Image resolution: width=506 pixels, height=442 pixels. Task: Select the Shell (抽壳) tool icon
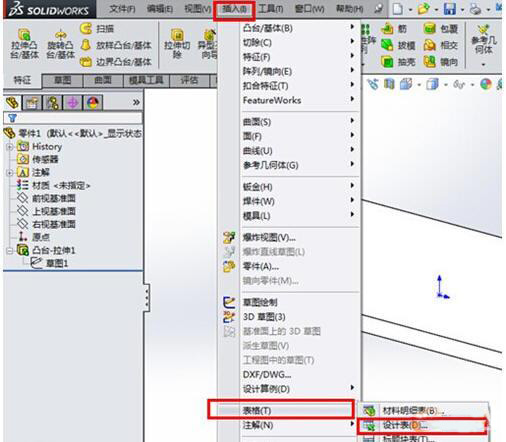pyautogui.click(x=387, y=62)
